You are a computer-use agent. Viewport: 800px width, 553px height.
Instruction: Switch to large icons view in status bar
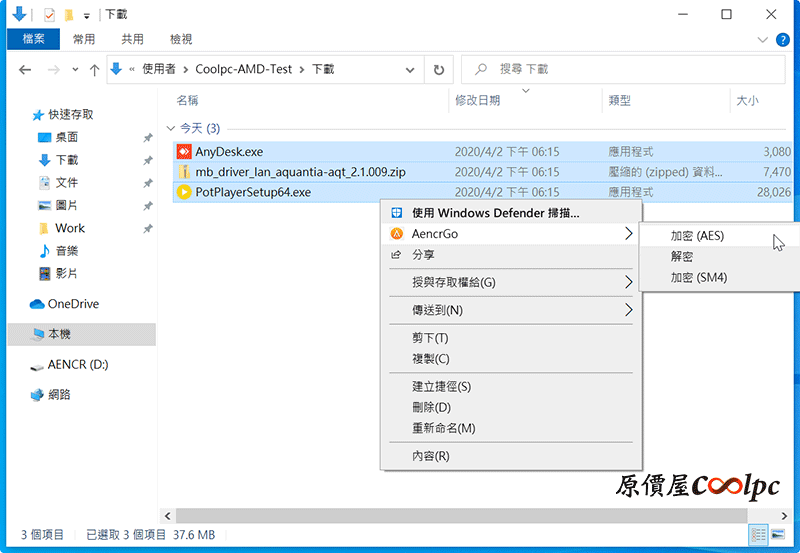click(777, 535)
